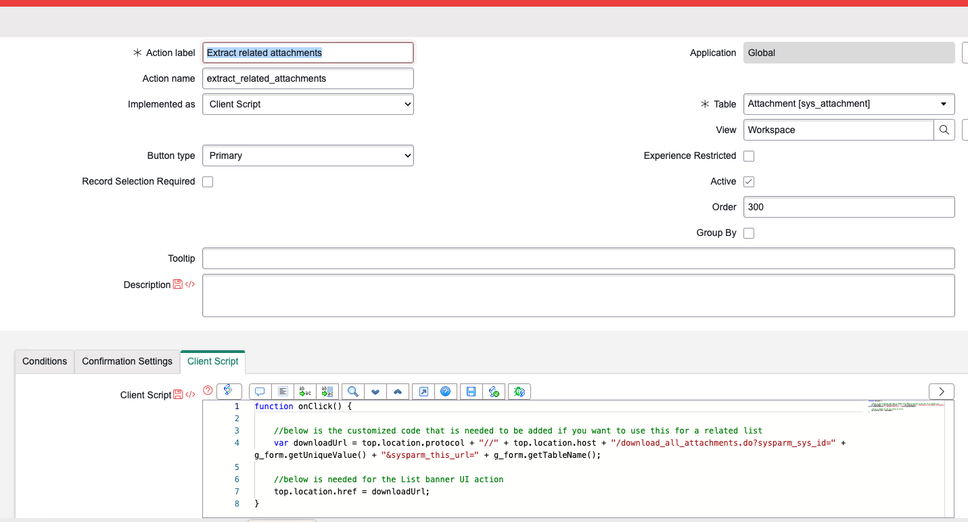Click the Tooltip input field
The width and height of the screenshot is (968, 522).
pos(578,258)
